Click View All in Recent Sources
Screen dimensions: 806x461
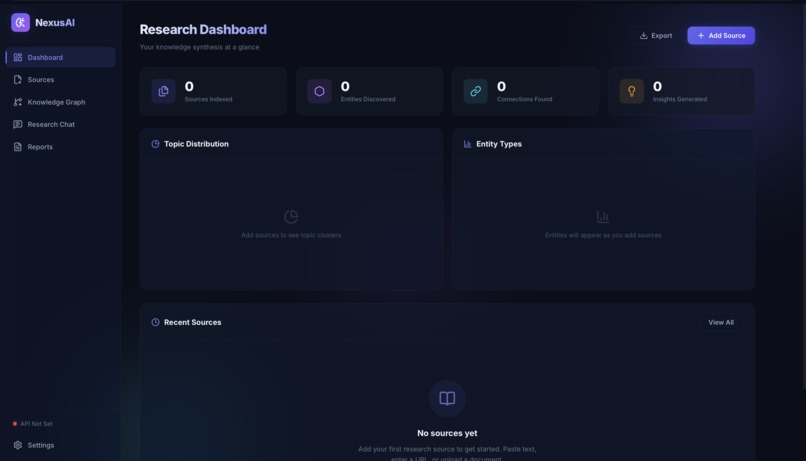click(x=721, y=322)
